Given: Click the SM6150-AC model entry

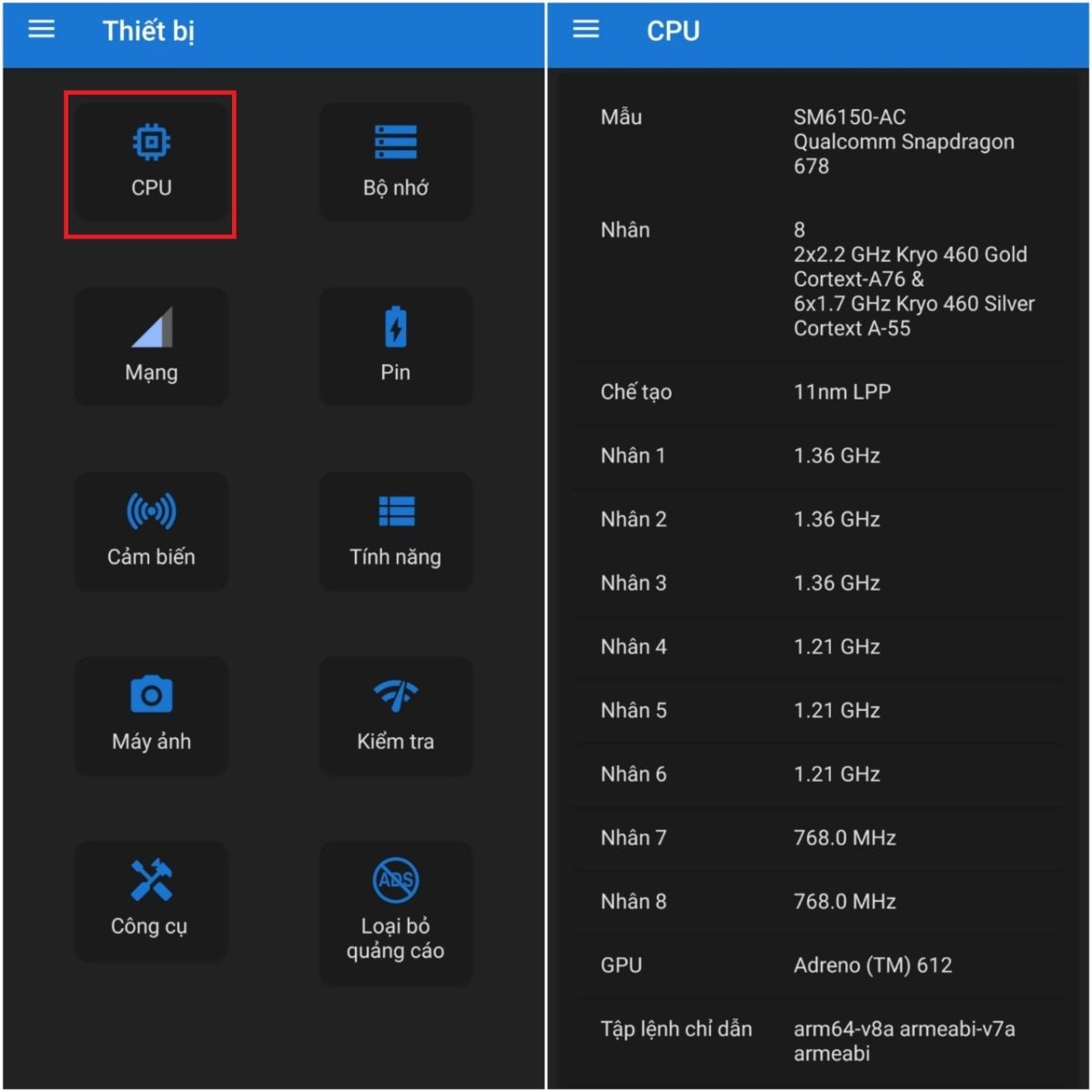Looking at the screenshot, I should (x=819, y=141).
